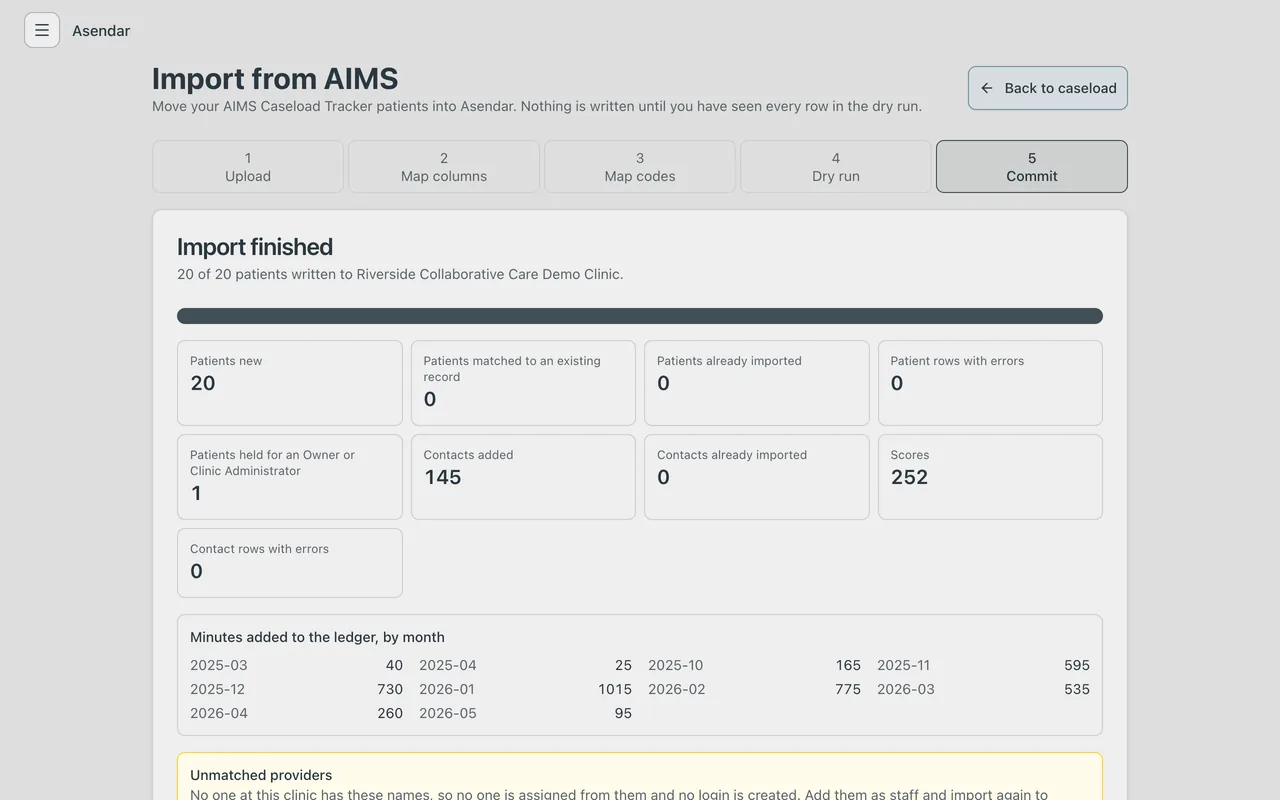
Task: Click the Patients matched to existing record card
Action: tap(523, 383)
